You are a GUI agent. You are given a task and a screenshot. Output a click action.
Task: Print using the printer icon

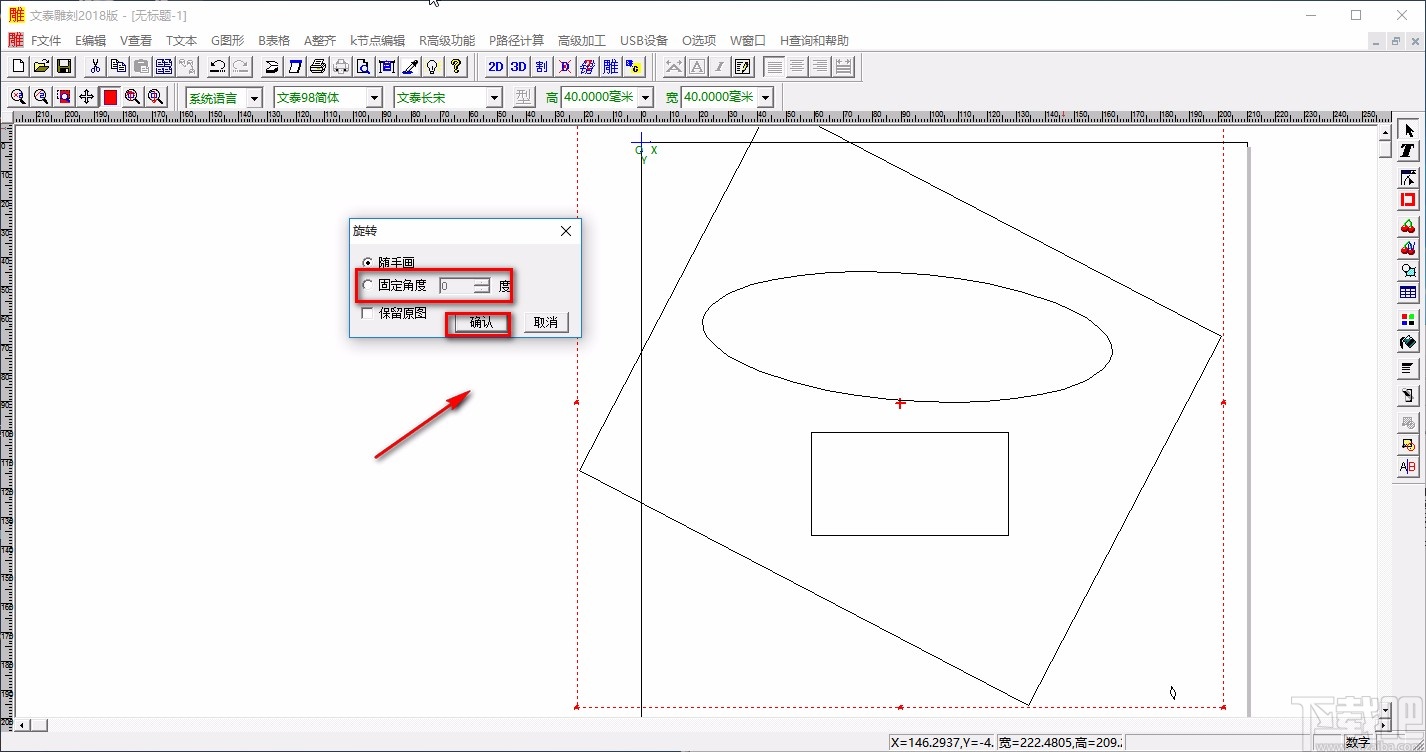click(x=318, y=67)
